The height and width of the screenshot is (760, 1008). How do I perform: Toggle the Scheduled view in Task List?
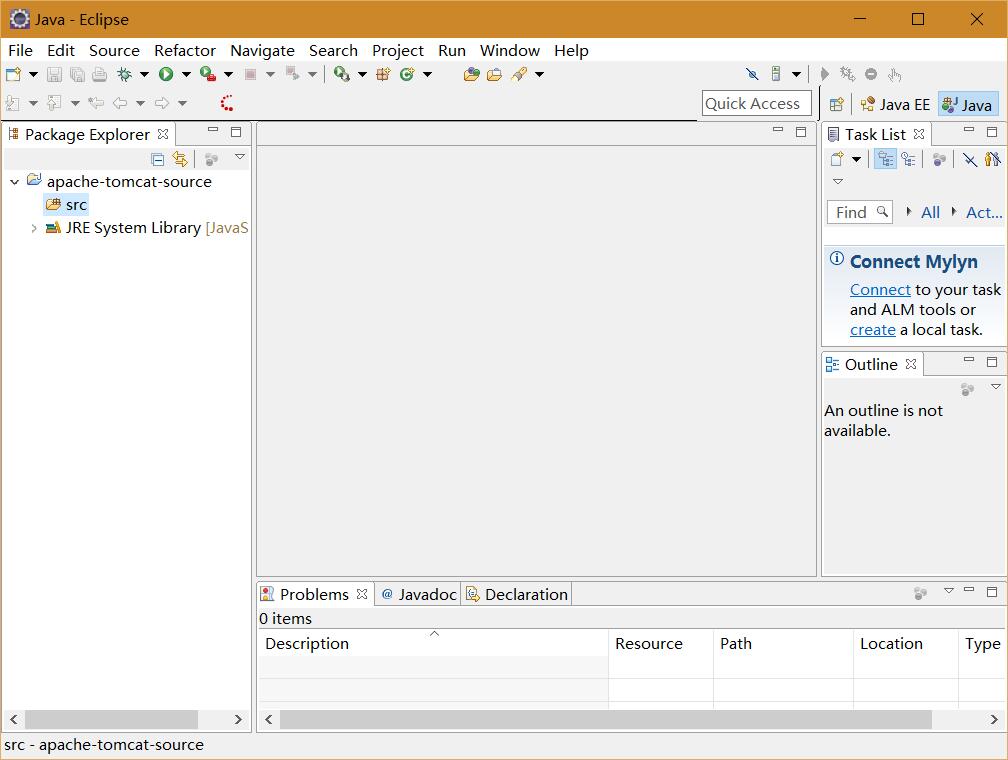pyautogui.click(x=908, y=159)
